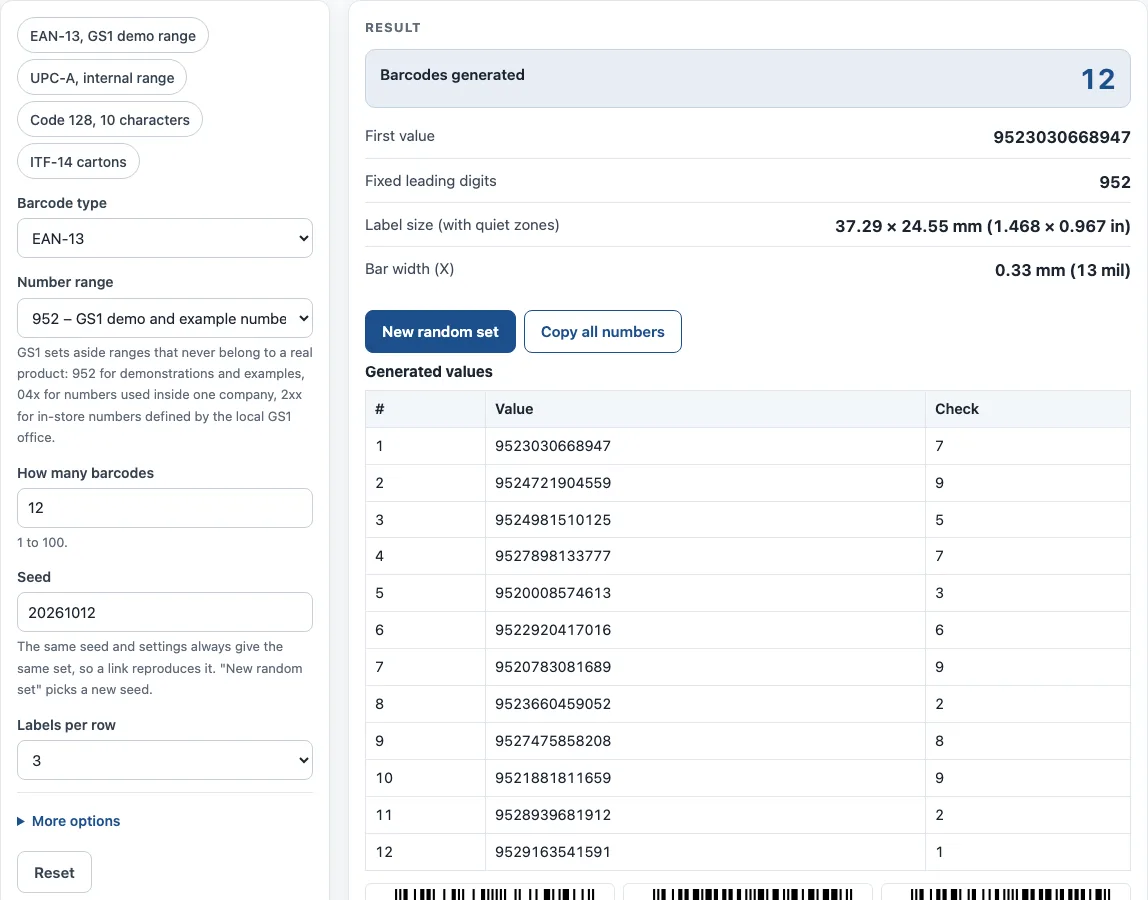Generate a New random set
The height and width of the screenshot is (900, 1148).
tap(440, 332)
